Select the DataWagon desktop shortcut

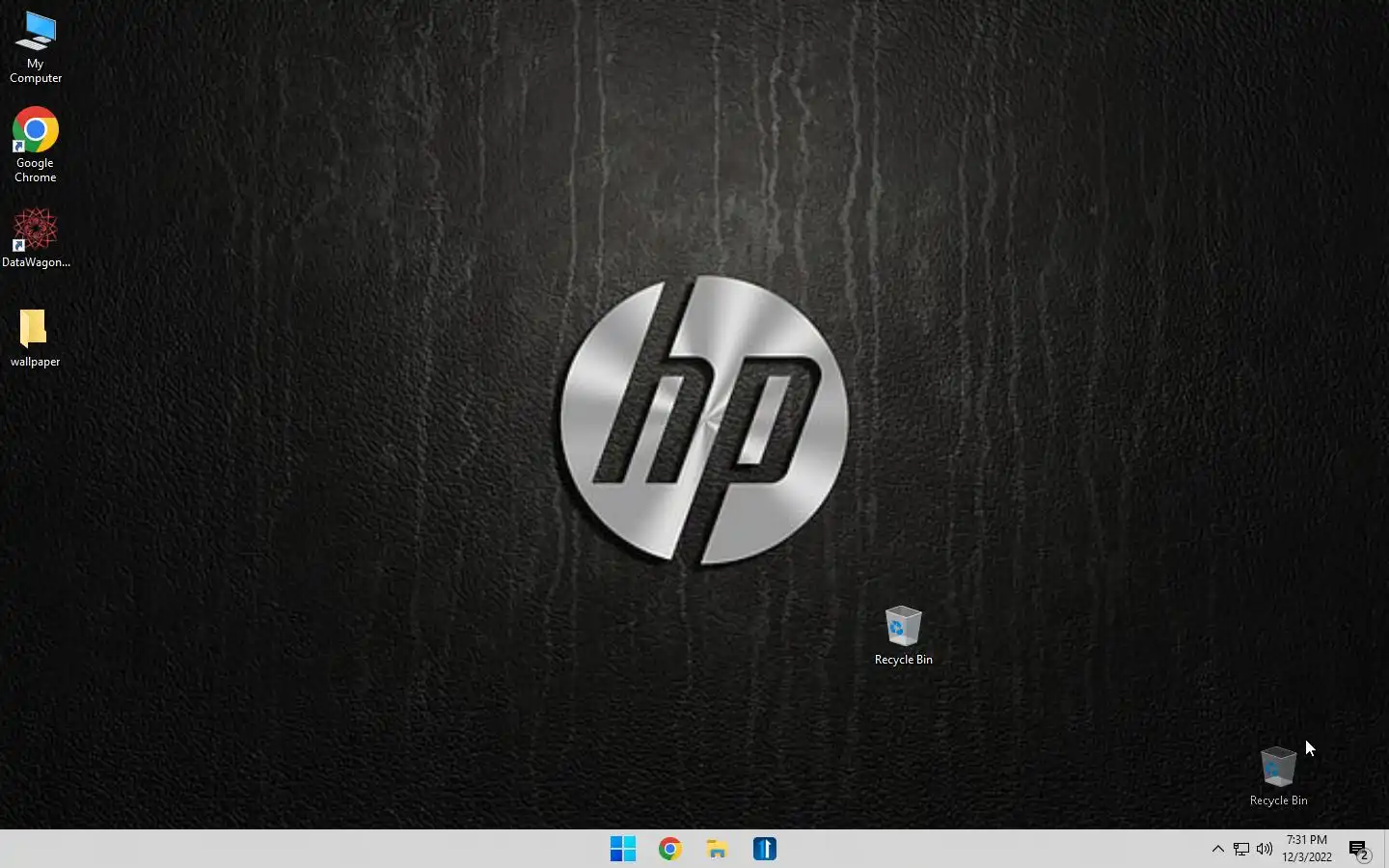[x=36, y=238]
